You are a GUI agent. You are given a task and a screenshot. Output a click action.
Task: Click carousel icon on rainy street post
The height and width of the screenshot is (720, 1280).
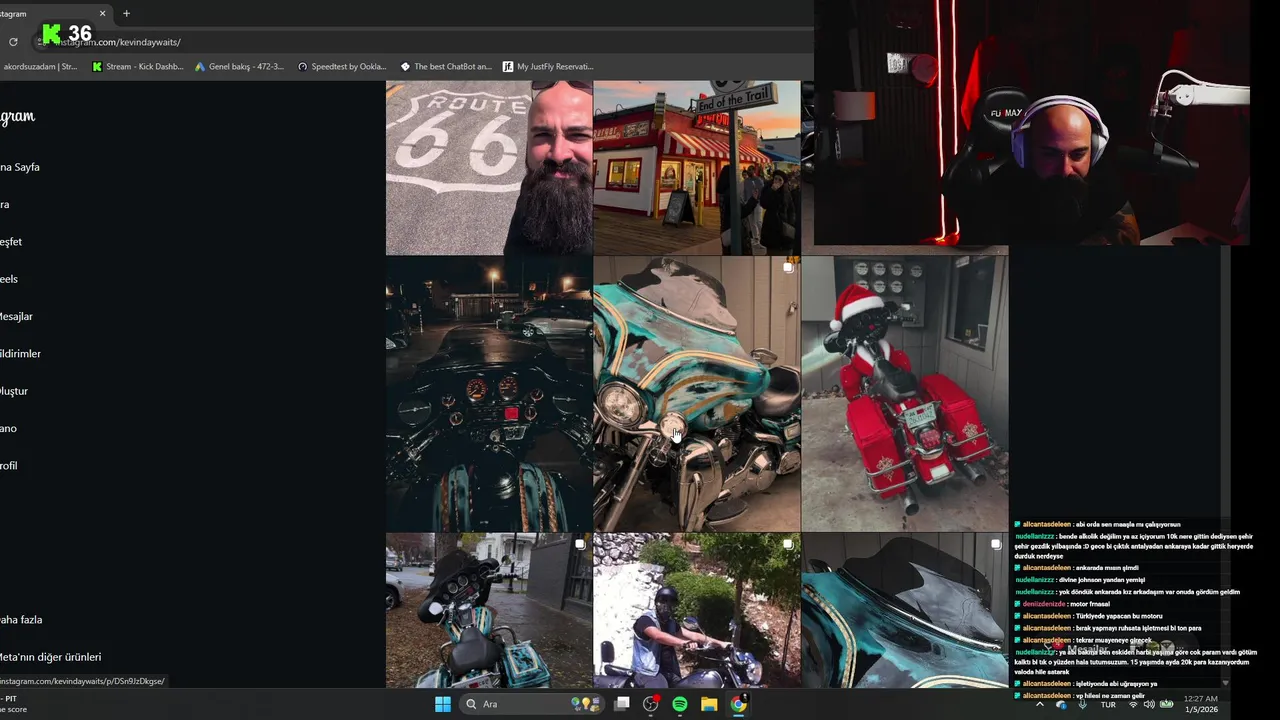click(580, 544)
